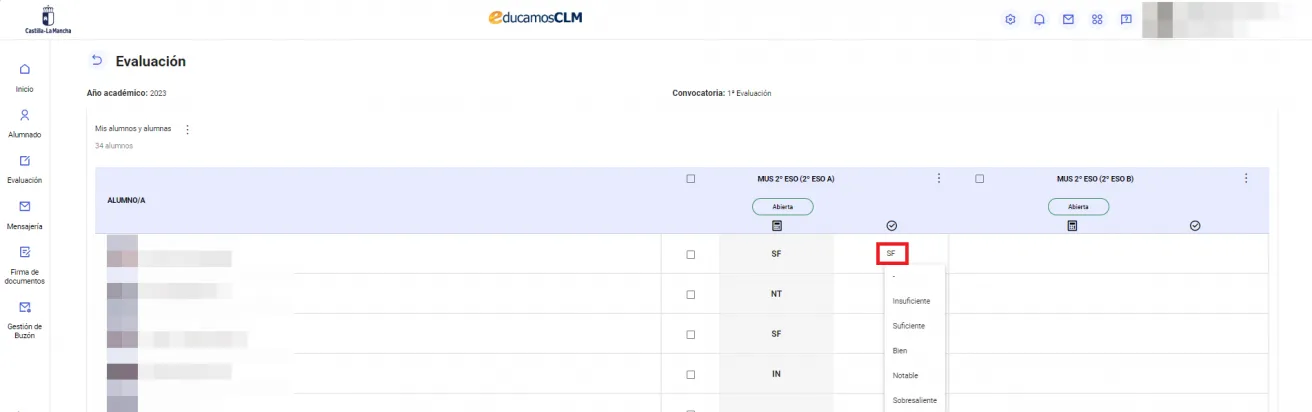
Task: Open the SF grade dropdown field
Action: 892,254
